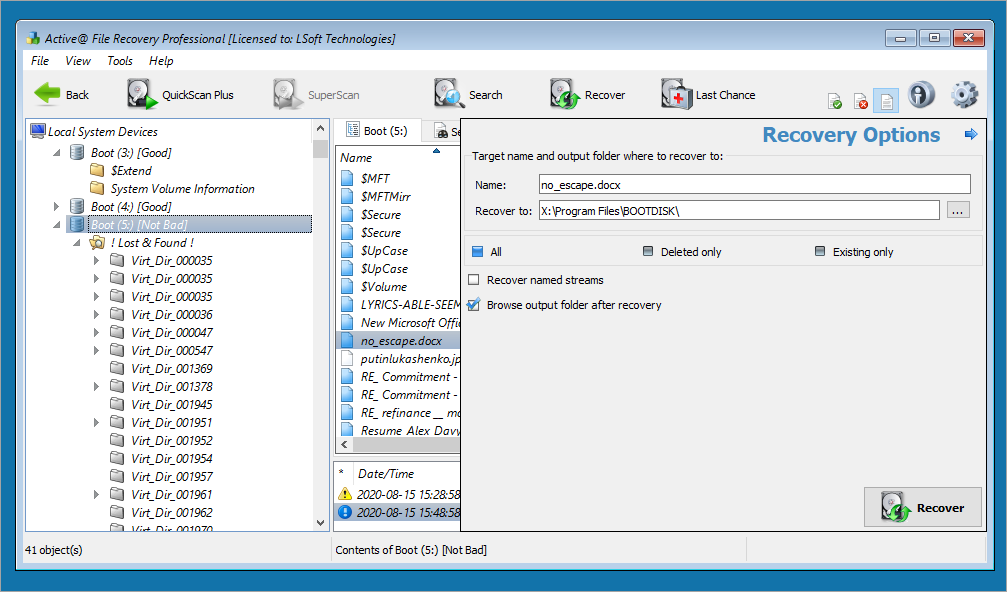Open the Help menu
The width and height of the screenshot is (1007, 592).
pos(161,60)
